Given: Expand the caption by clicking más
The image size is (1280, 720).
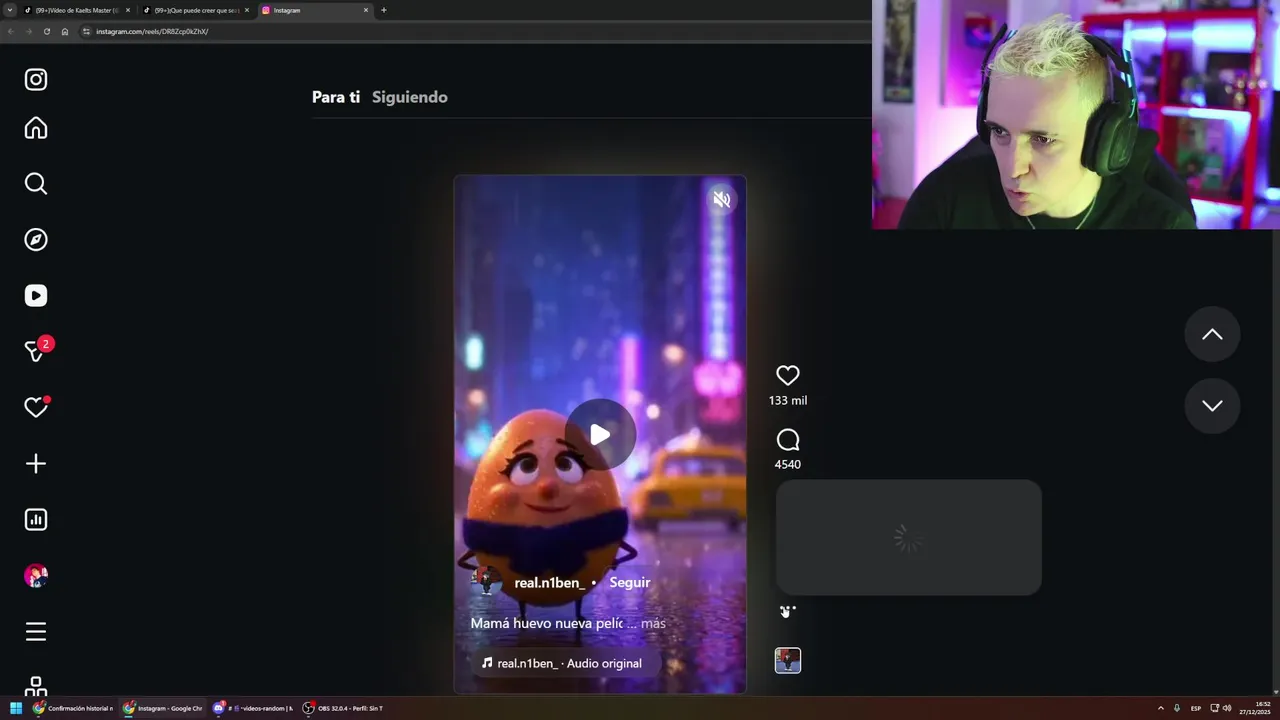Looking at the screenshot, I should click(x=653, y=623).
